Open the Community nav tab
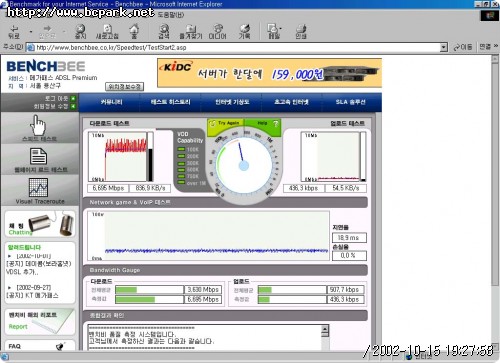 (x=111, y=102)
